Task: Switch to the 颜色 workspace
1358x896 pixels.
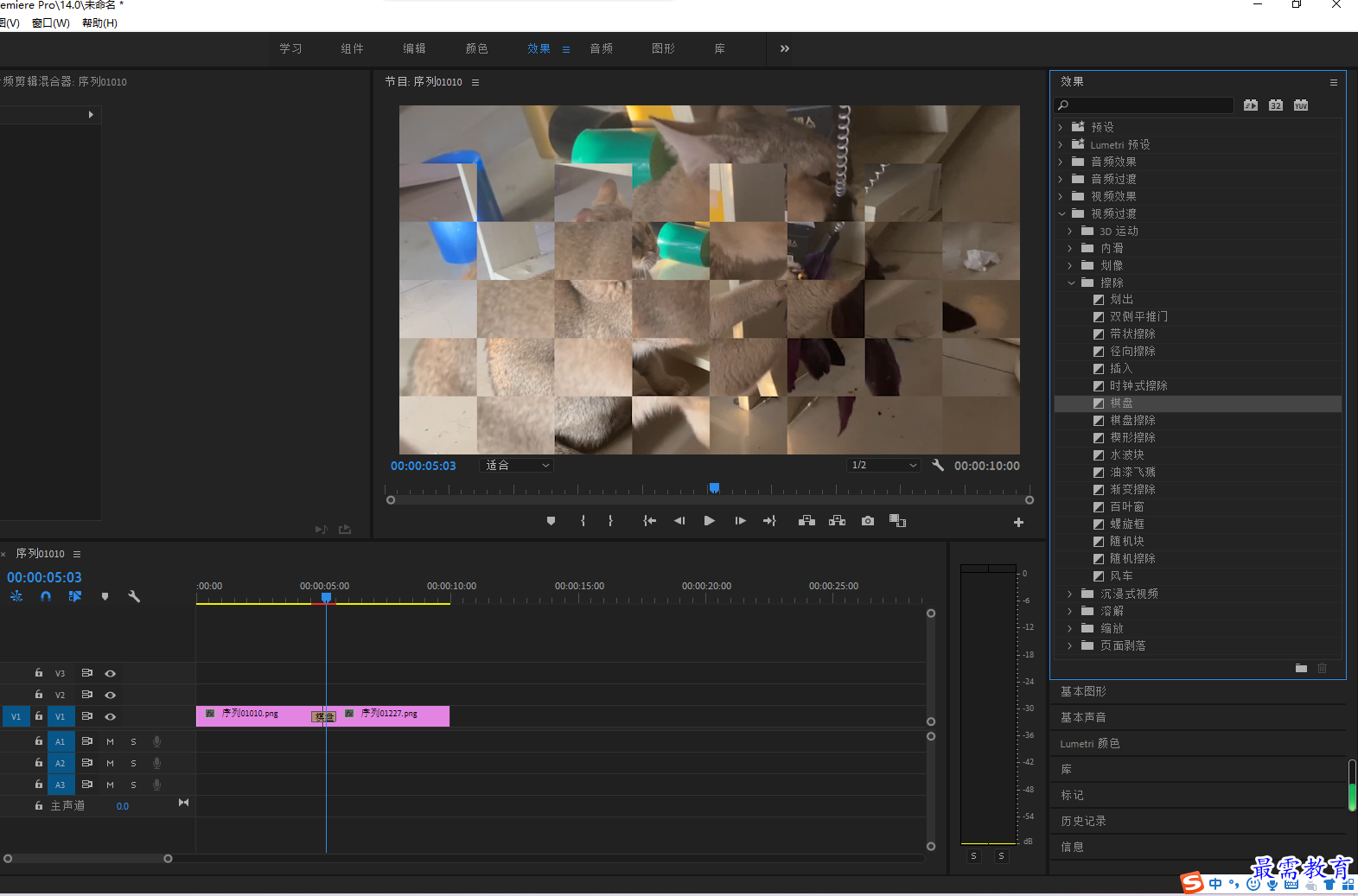Action: click(x=477, y=49)
